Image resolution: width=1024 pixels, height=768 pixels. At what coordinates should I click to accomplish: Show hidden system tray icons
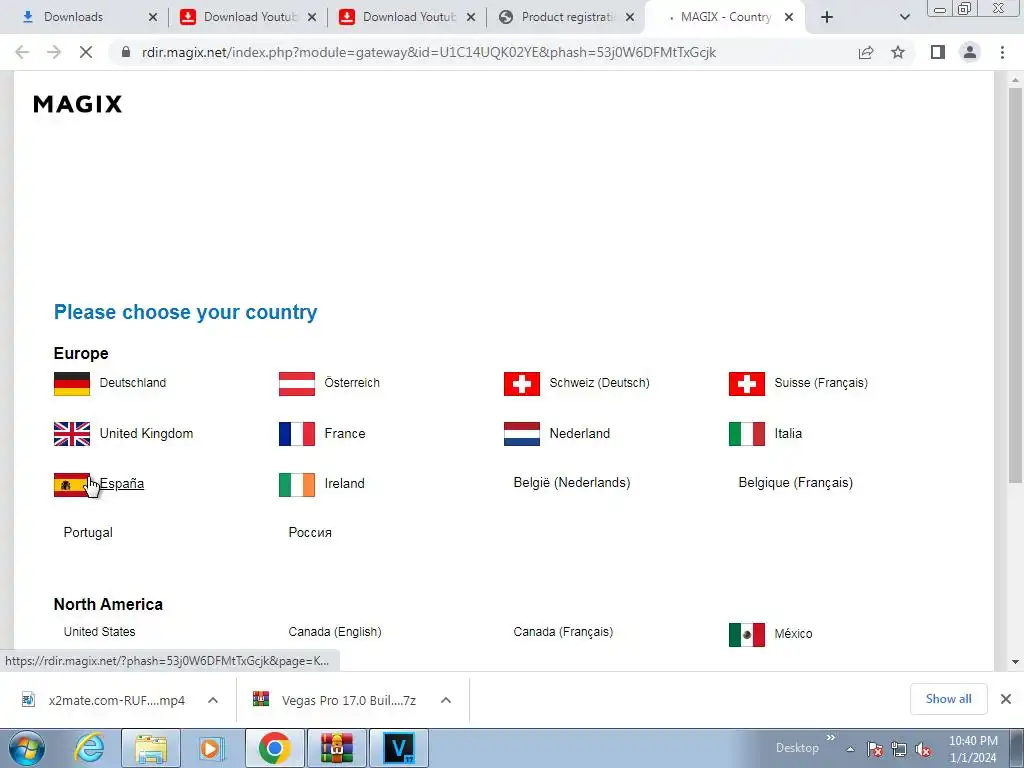click(x=850, y=749)
